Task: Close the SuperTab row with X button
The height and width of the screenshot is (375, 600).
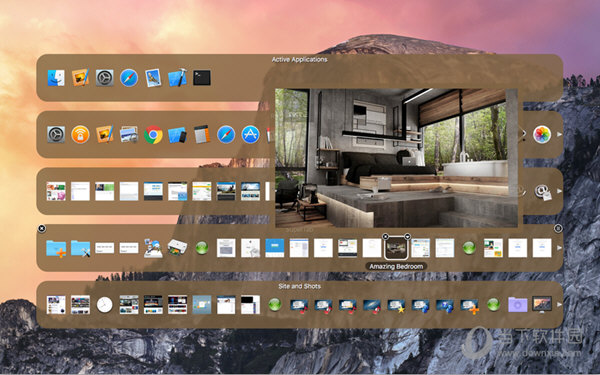Action: pos(42,229)
